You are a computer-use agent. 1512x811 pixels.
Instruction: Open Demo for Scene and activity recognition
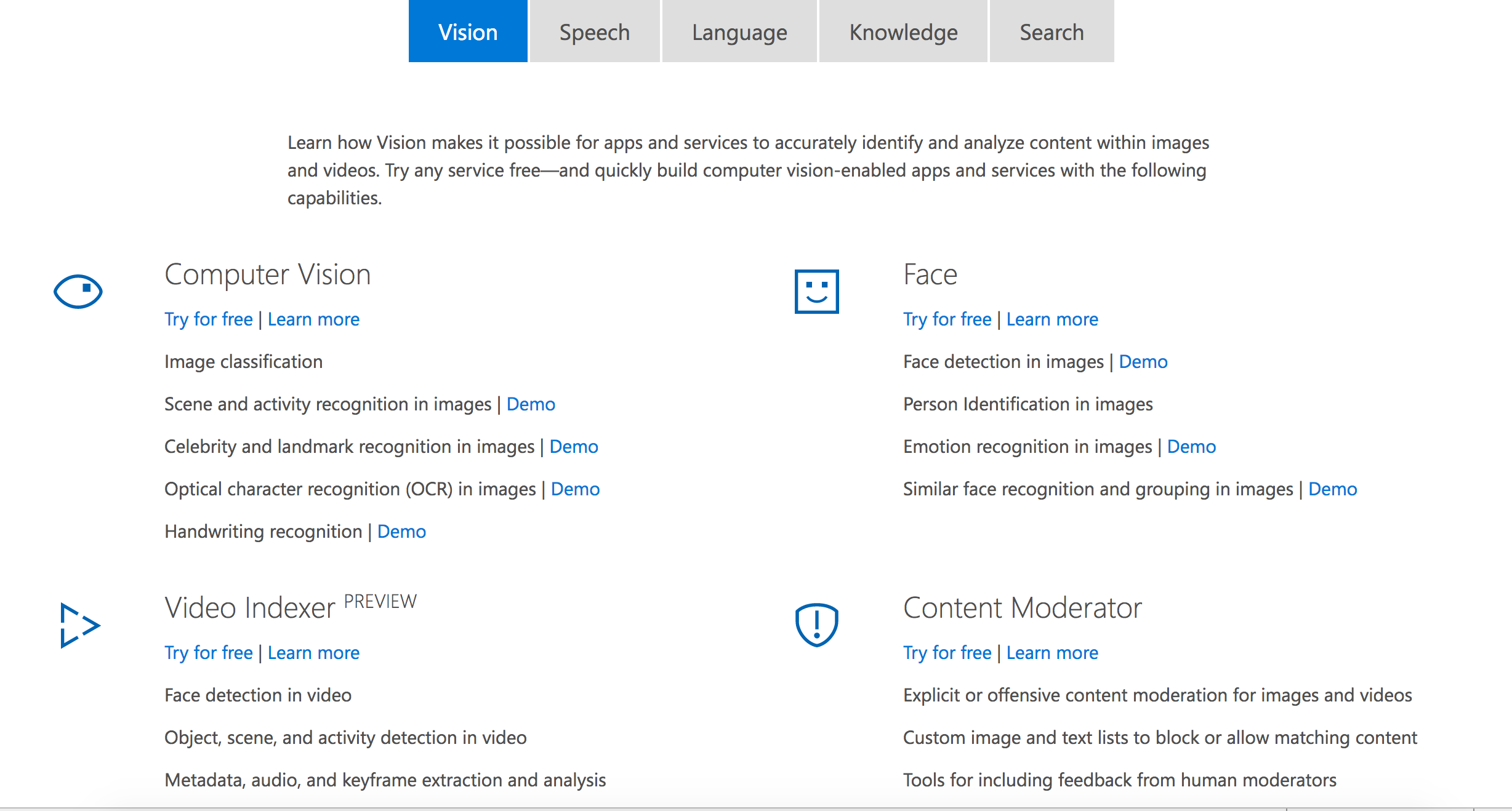pyautogui.click(x=530, y=405)
